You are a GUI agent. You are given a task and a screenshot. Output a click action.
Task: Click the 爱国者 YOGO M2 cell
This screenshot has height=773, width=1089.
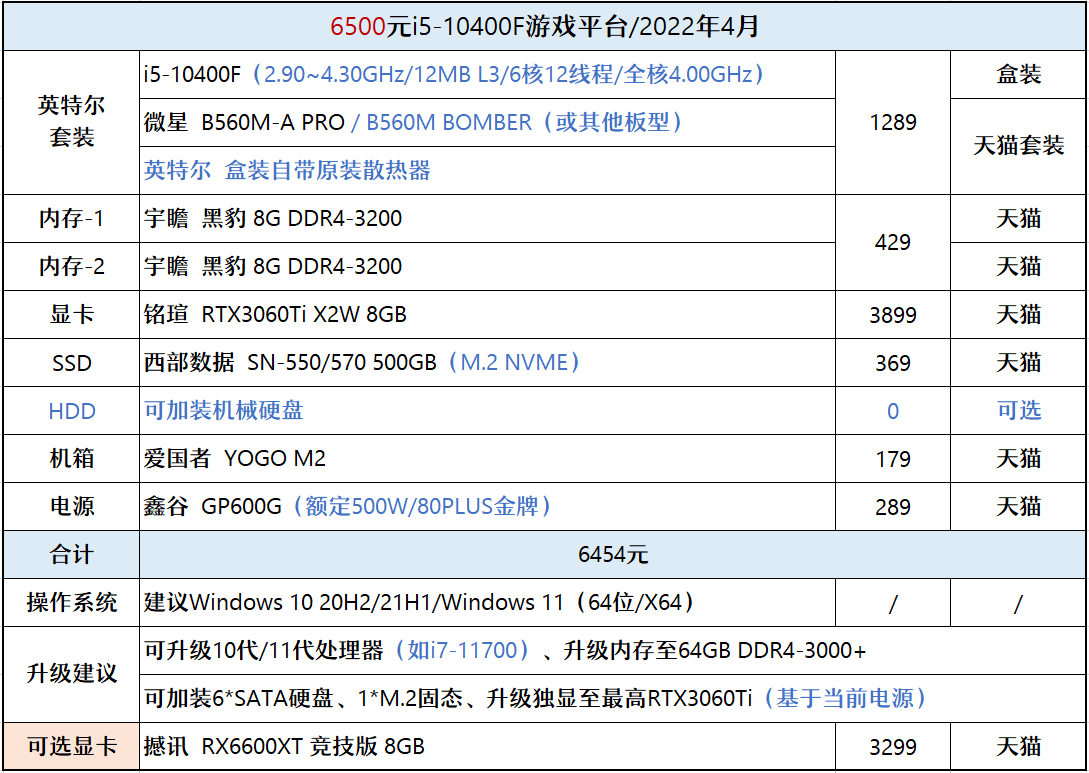(x=488, y=459)
